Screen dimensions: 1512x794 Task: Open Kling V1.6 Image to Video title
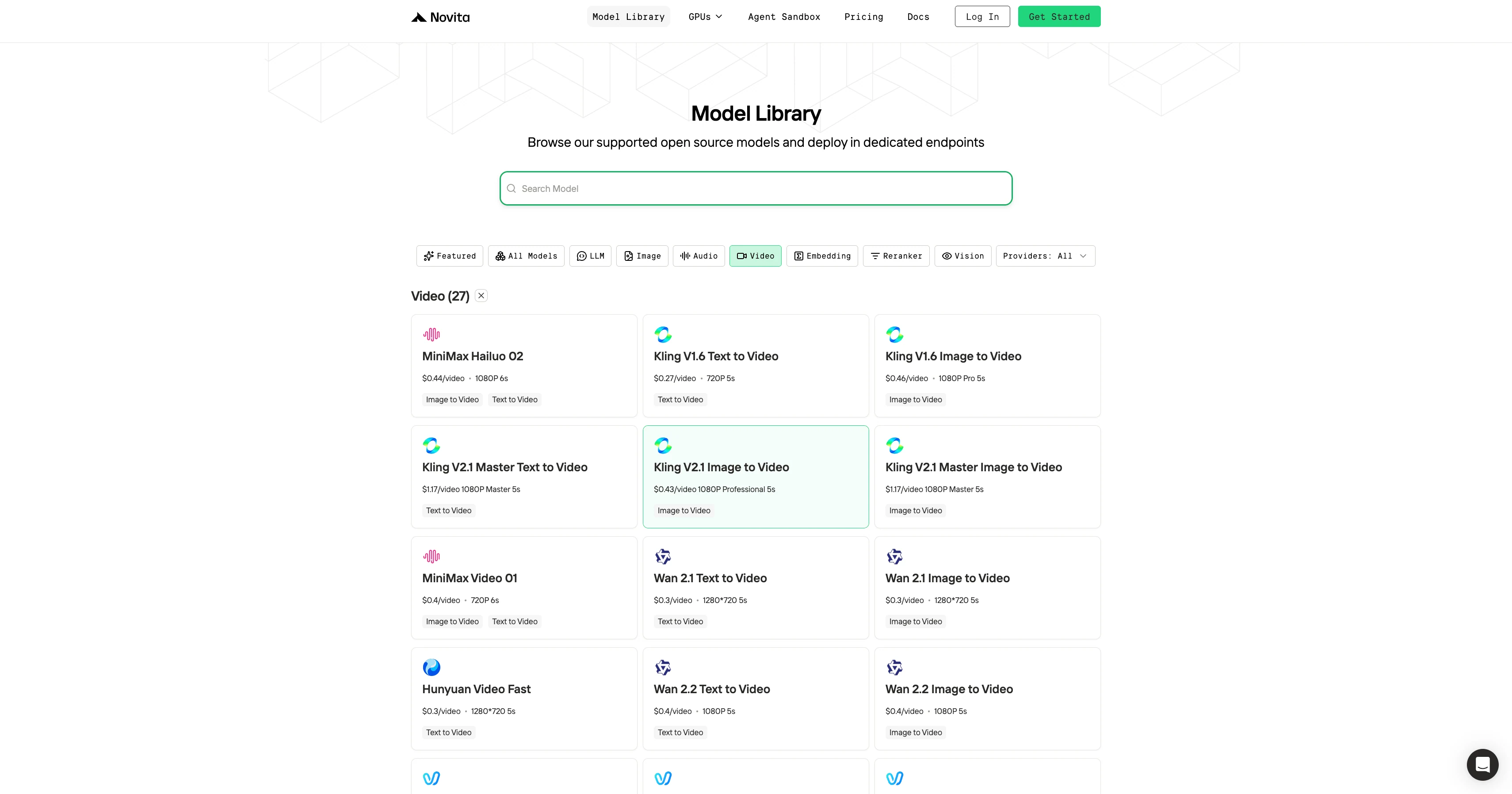(x=953, y=356)
